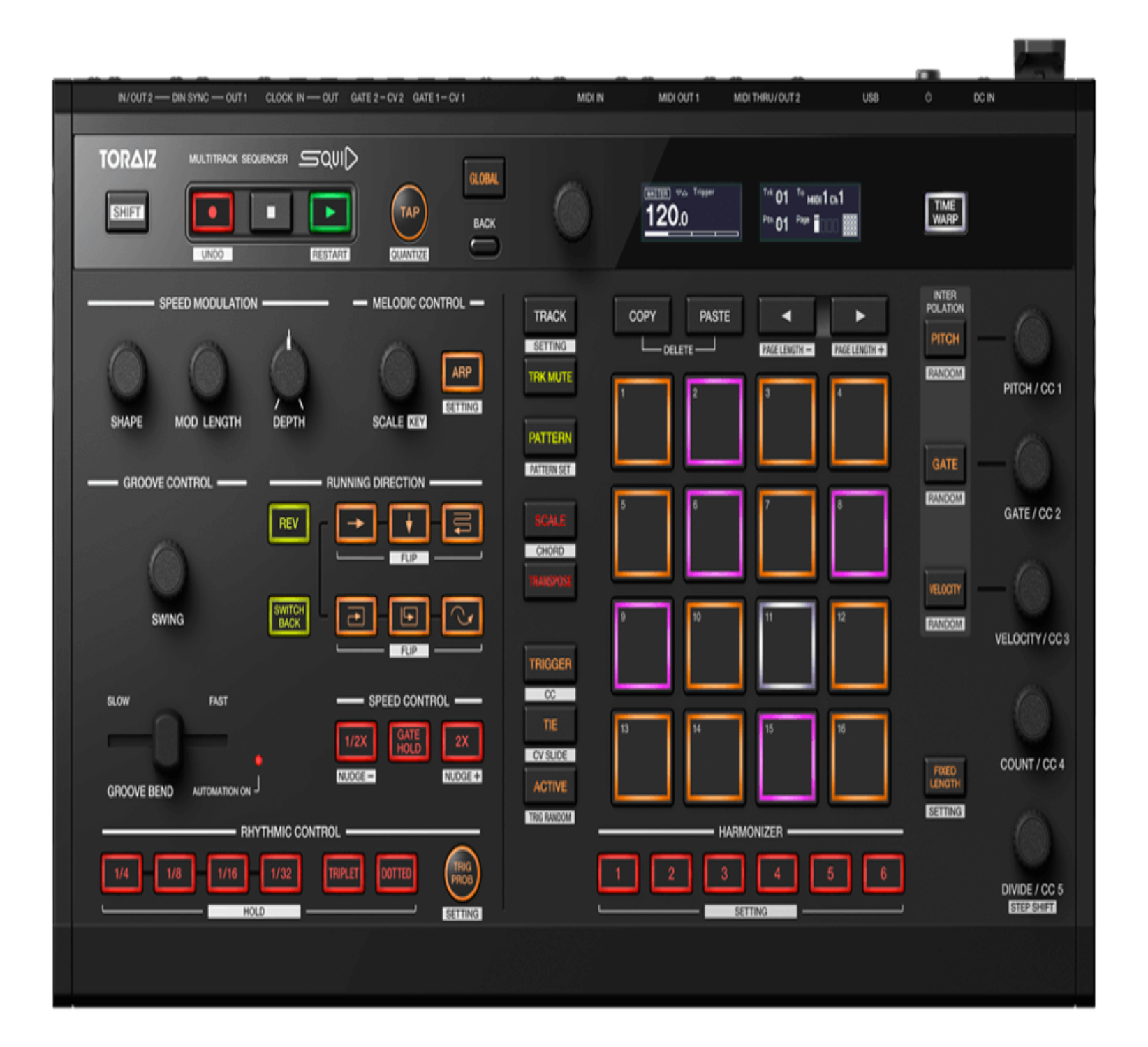Hit the TAP tempo button
Image resolution: width=1148 pixels, height=1047 pixels.
point(409,212)
